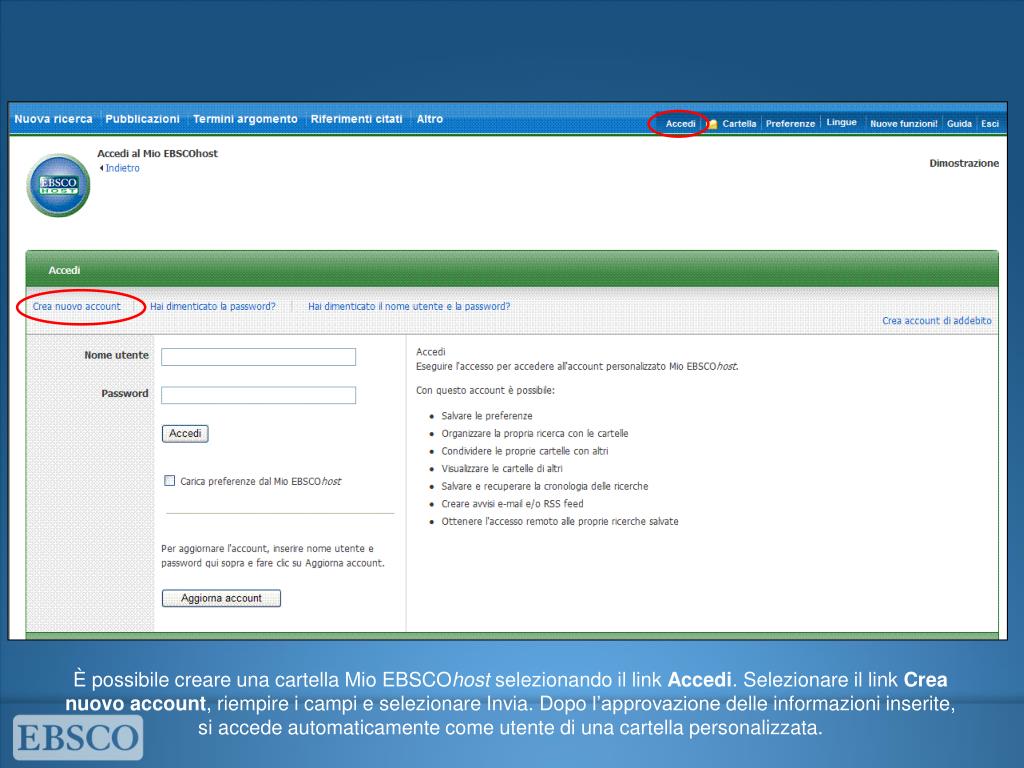
Task: Open Riferimenti citati menu item
Action: point(357,119)
